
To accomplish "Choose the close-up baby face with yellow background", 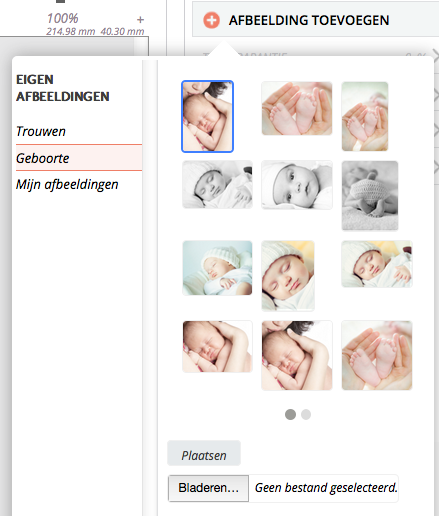I will [288, 275].
